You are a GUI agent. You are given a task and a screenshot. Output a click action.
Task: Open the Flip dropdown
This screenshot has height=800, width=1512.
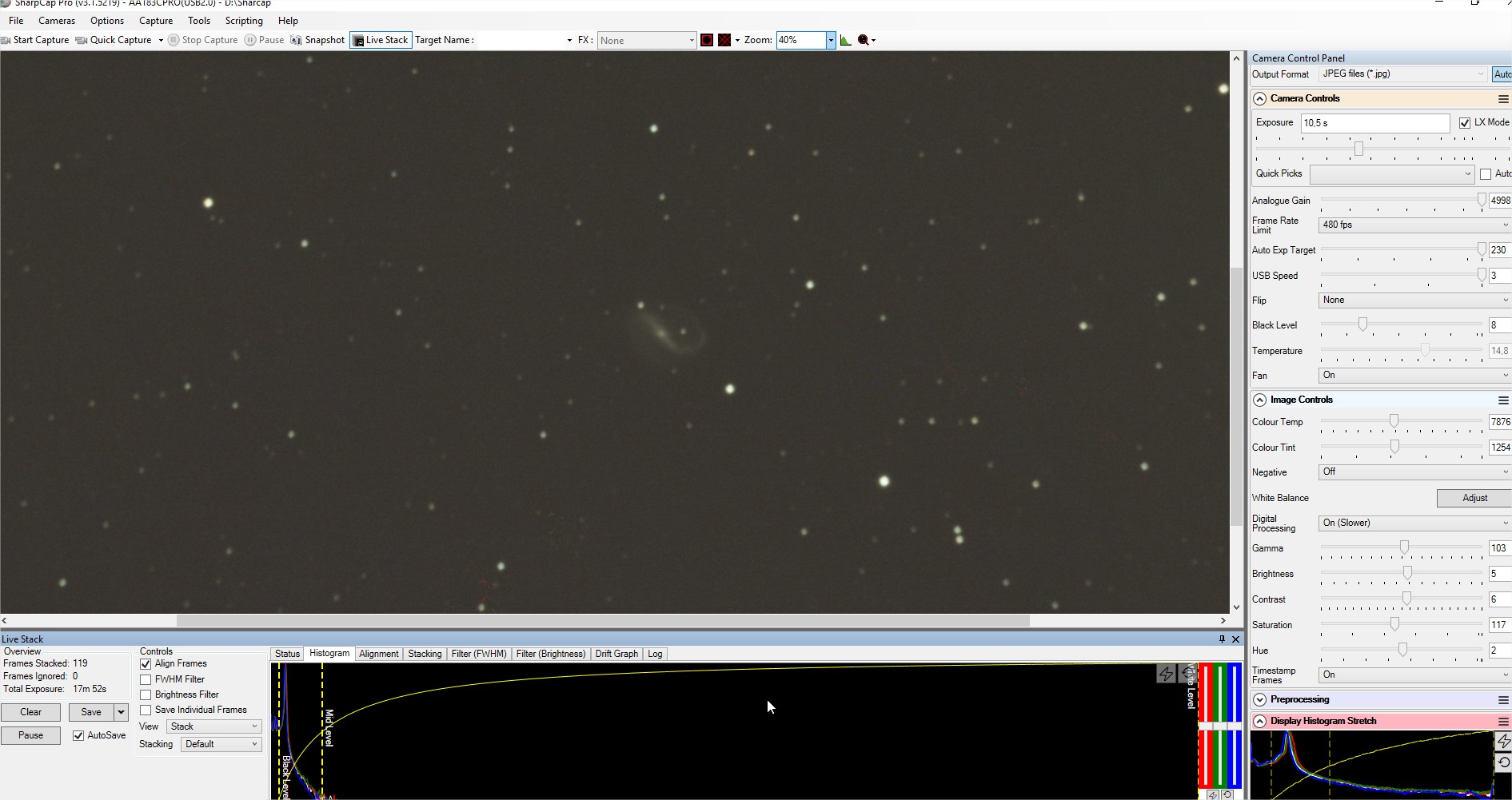point(1414,300)
